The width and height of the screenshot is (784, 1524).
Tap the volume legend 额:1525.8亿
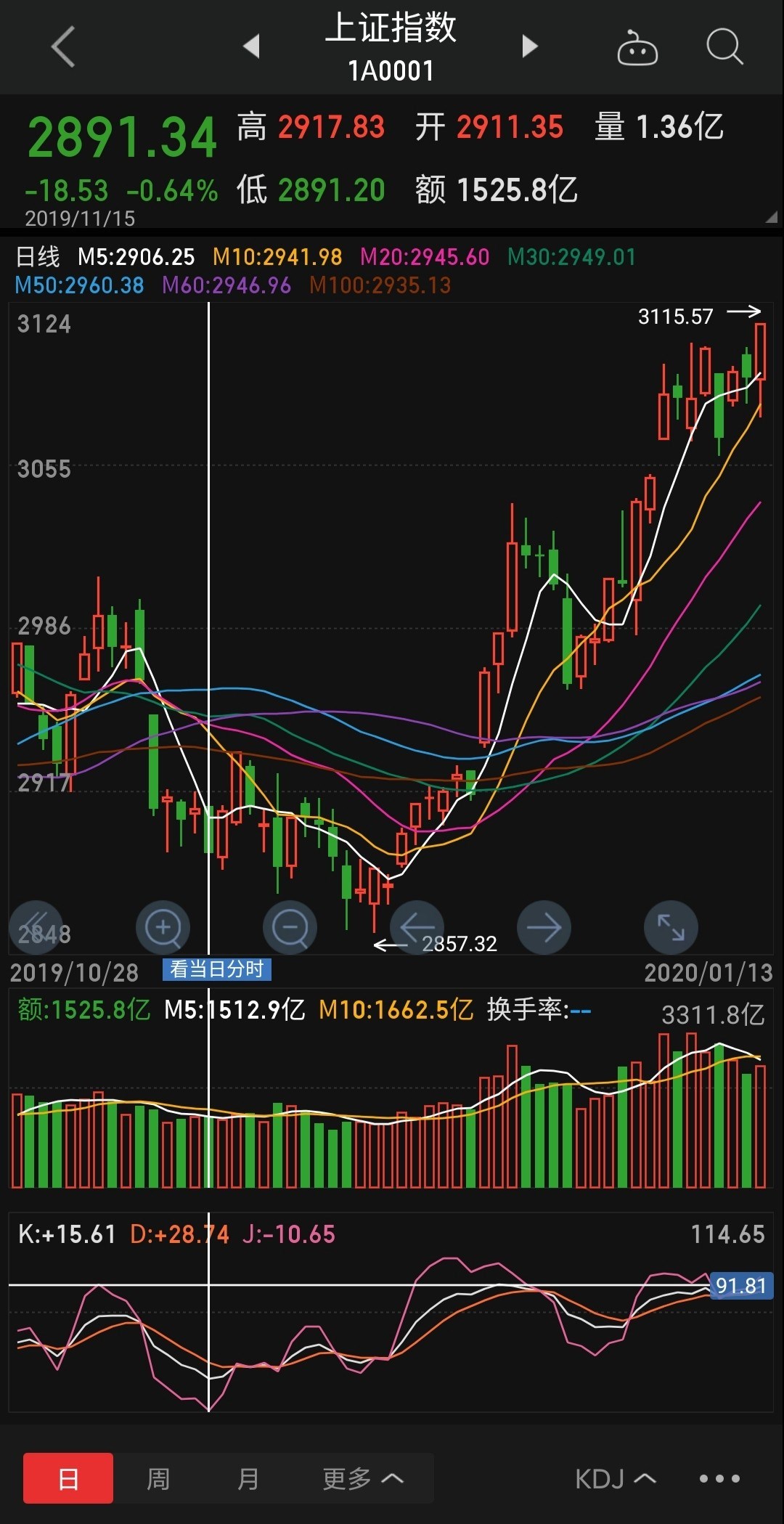pyautogui.click(x=83, y=1009)
